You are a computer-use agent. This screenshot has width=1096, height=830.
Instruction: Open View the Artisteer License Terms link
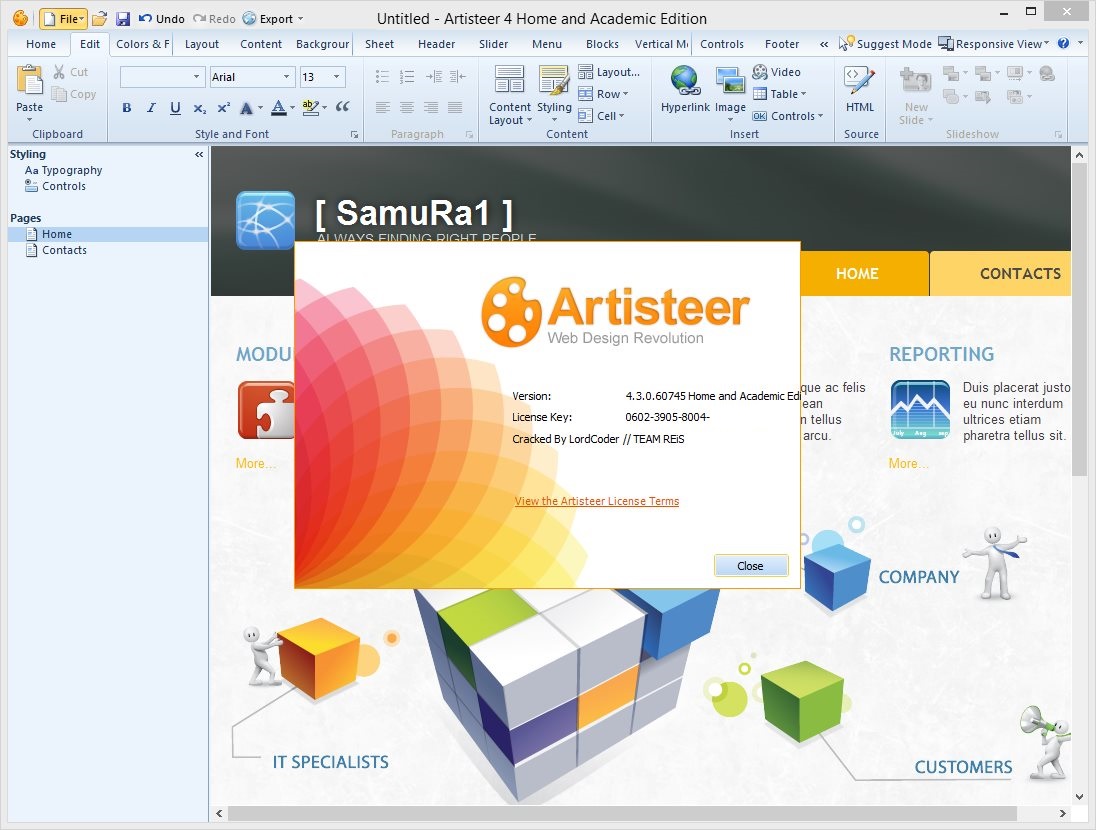point(597,501)
